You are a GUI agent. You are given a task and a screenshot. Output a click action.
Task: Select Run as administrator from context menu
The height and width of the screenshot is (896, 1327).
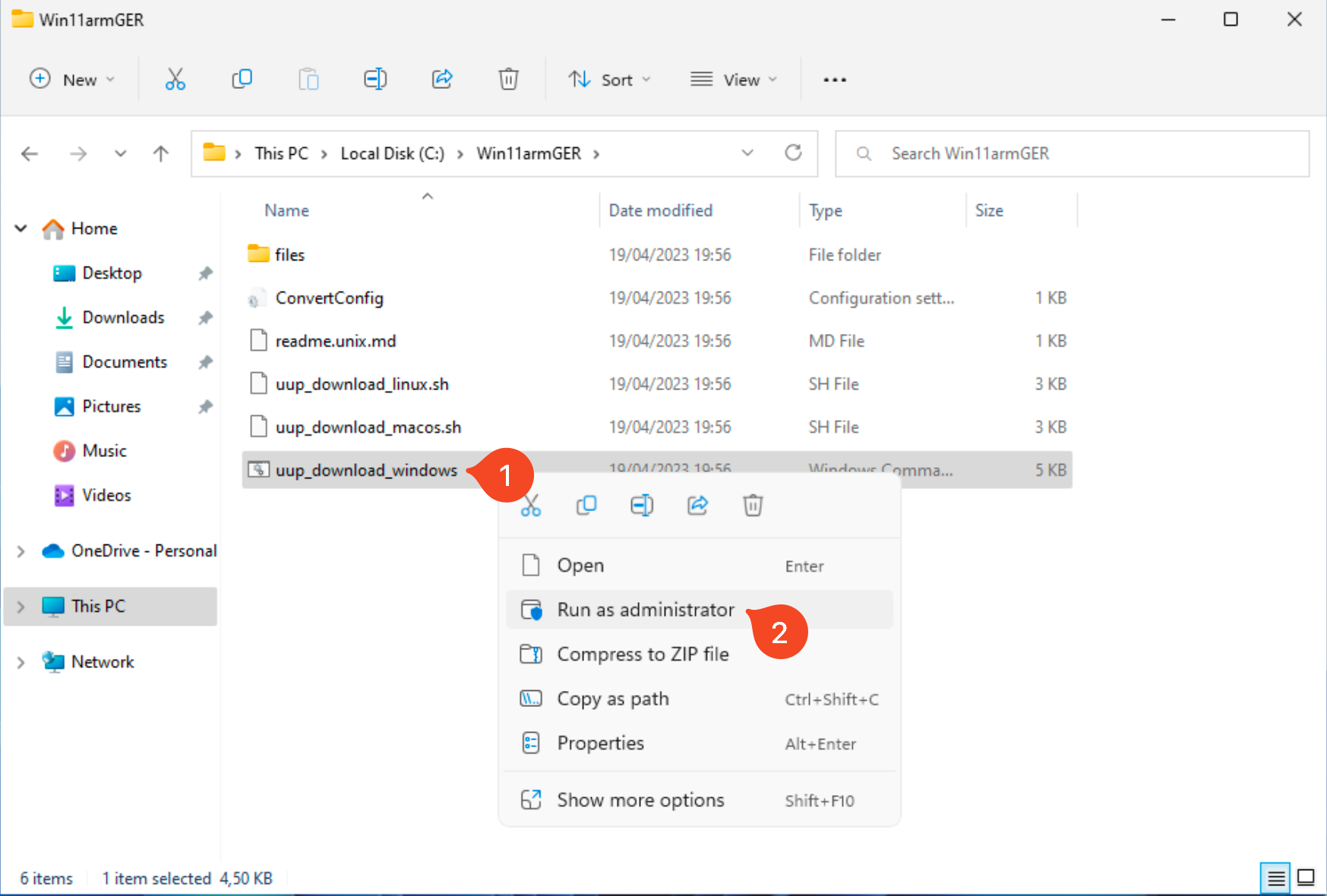[x=646, y=610]
